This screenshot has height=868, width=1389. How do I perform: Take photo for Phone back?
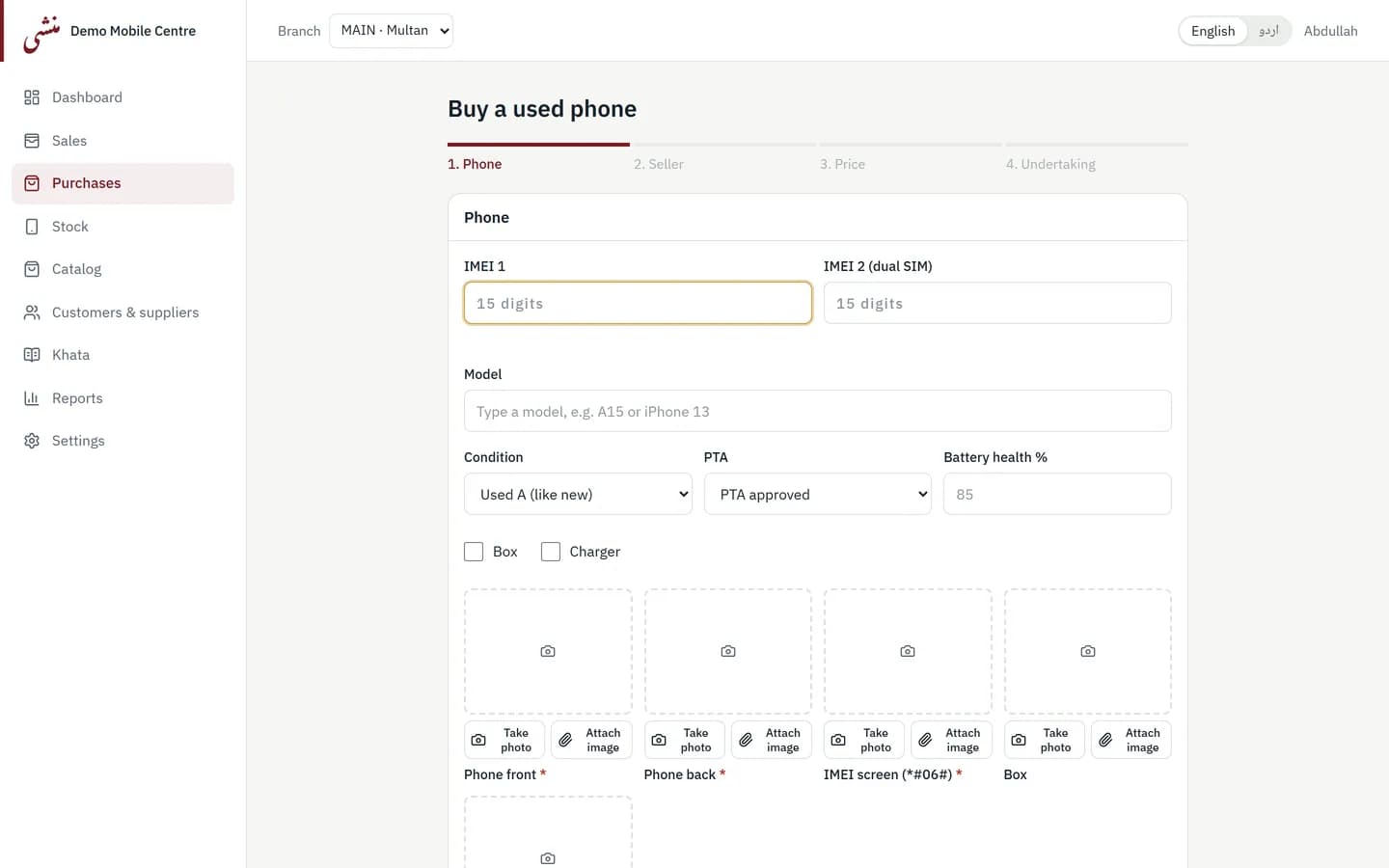click(x=685, y=740)
